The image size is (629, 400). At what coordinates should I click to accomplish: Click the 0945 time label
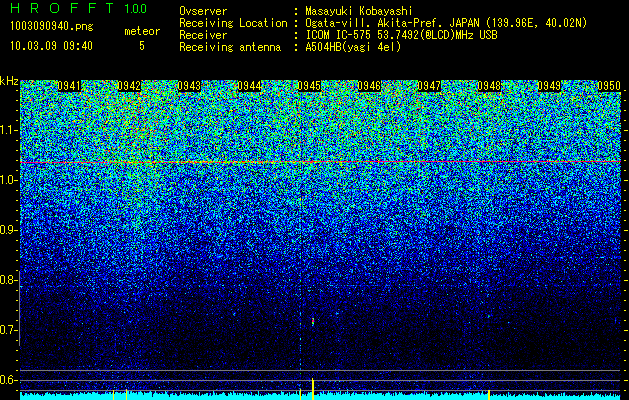[309, 86]
